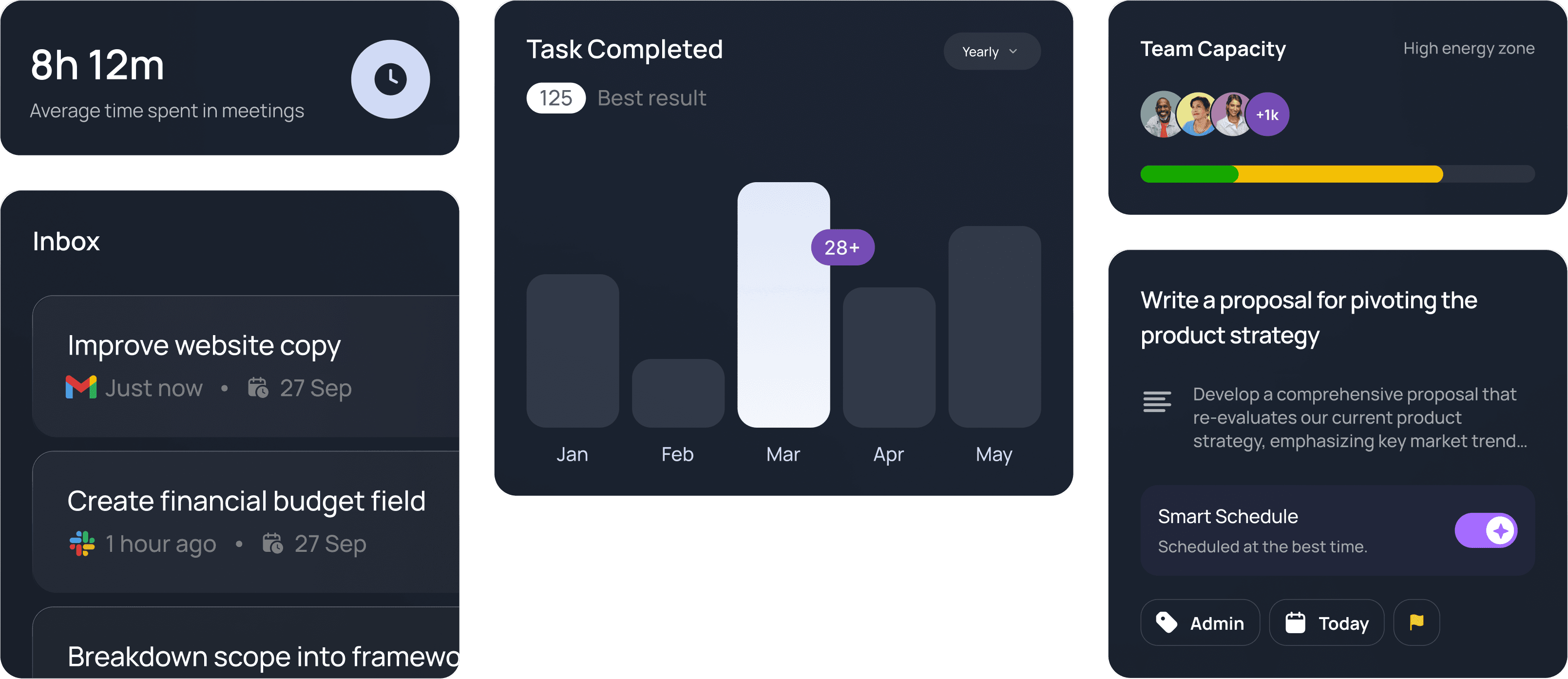1568x679 pixels.
Task: Expand the Breakdown scope inbox item
Action: [x=244, y=656]
